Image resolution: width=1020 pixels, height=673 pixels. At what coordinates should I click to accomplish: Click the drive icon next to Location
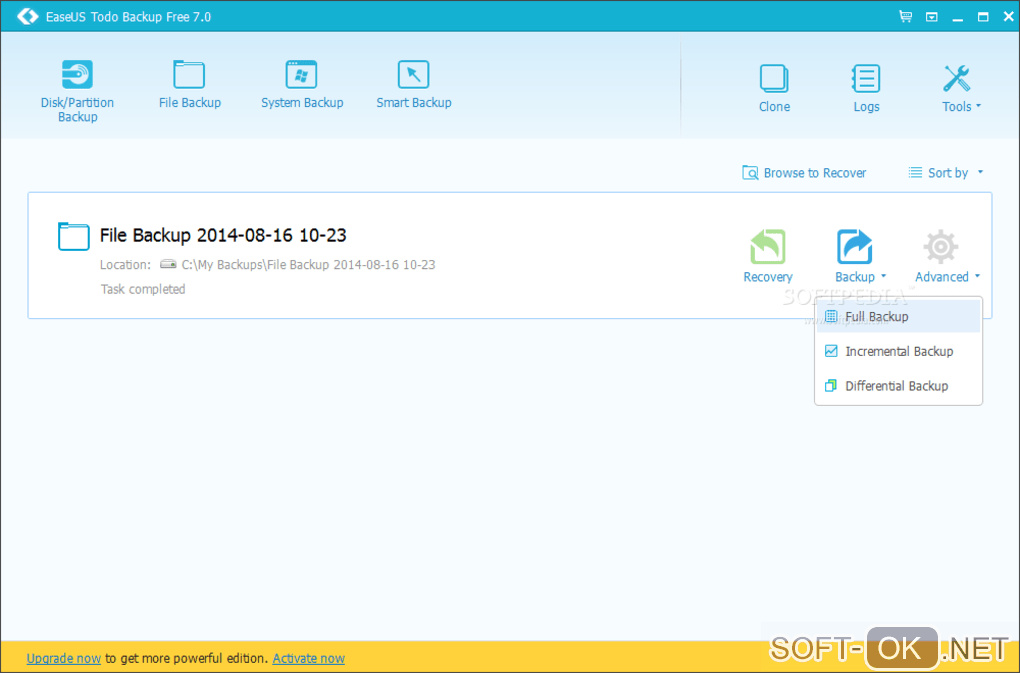[168, 264]
